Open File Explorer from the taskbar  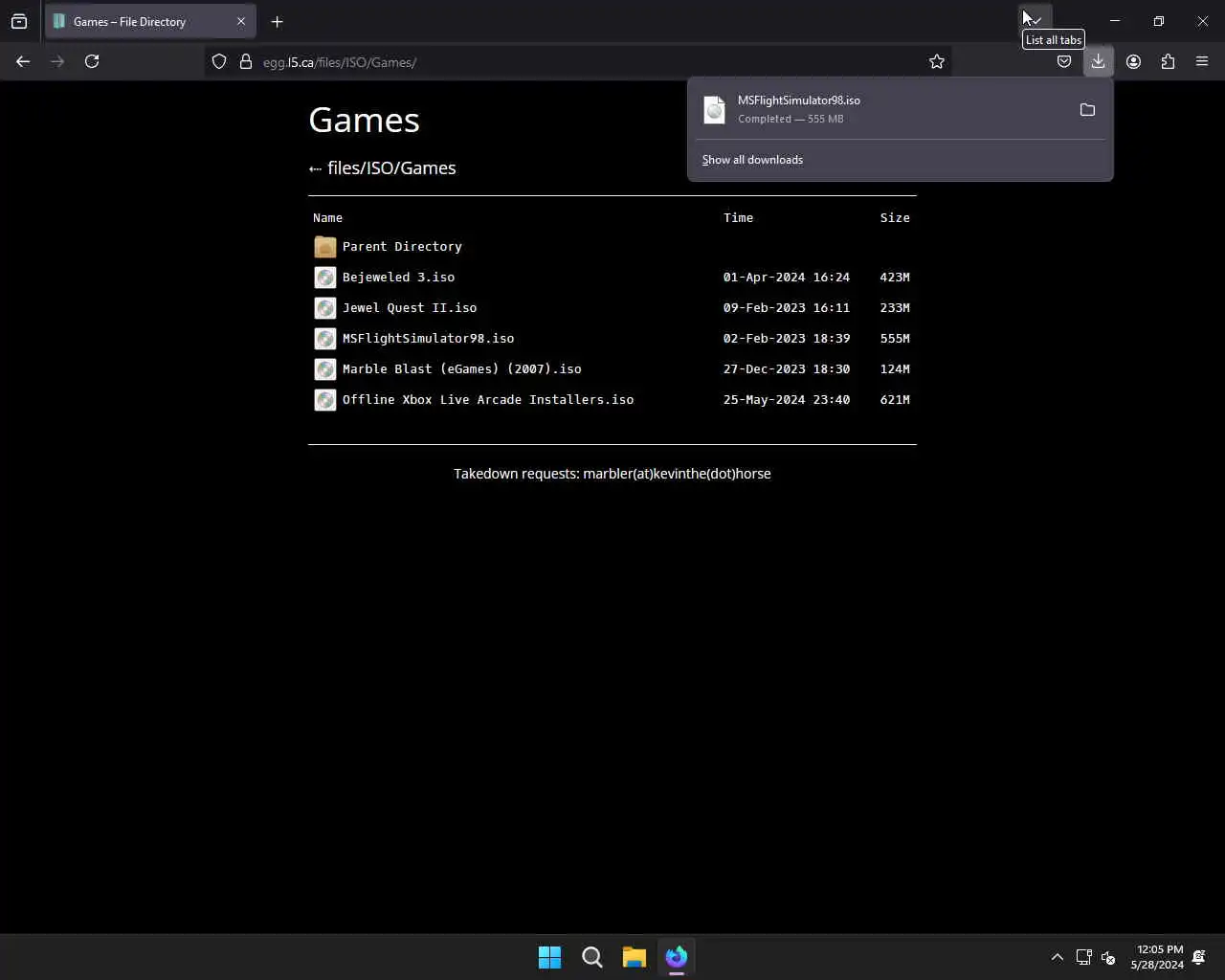click(635, 957)
